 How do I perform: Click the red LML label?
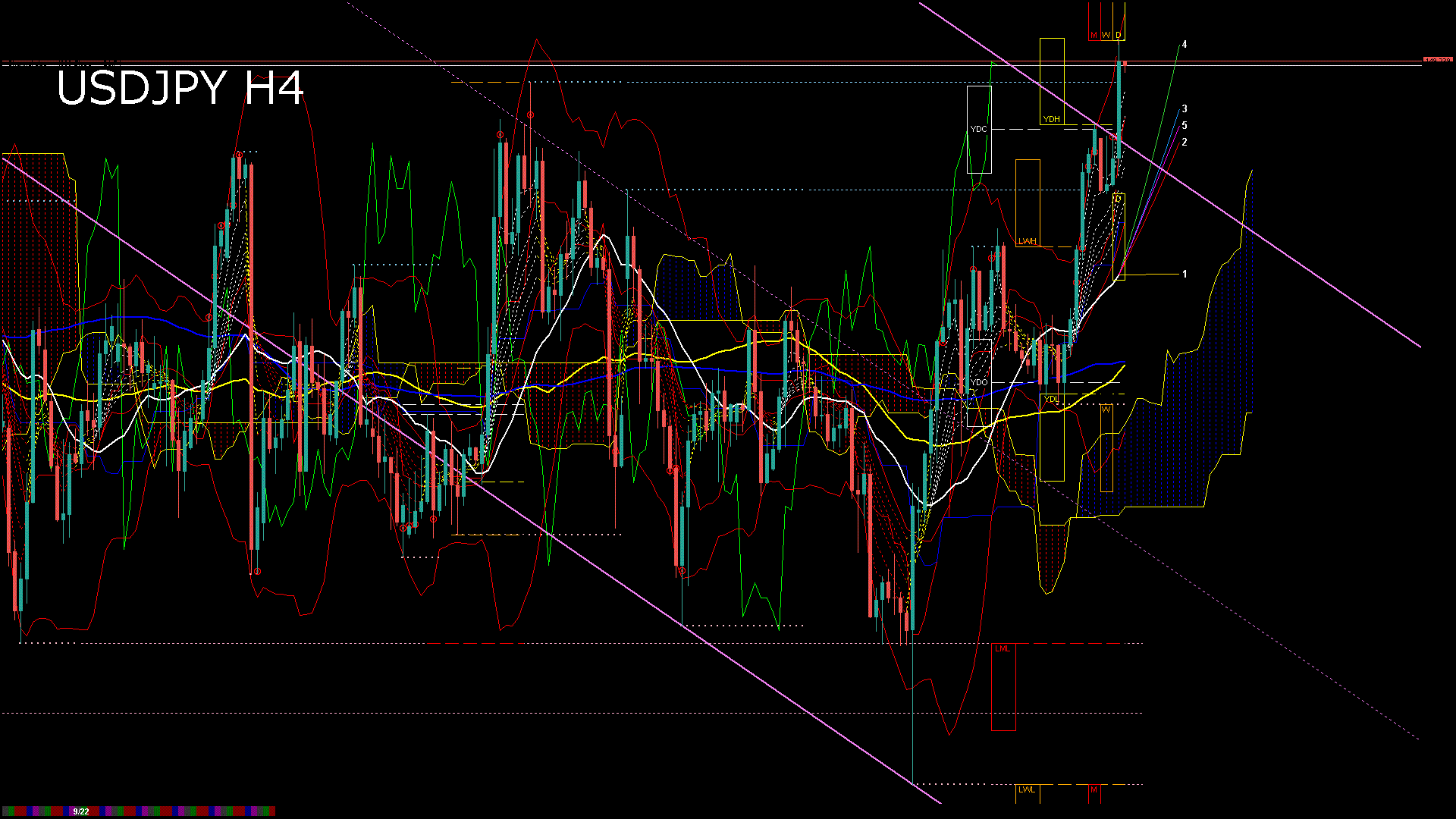pyautogui.click(x=1003, y=649)
